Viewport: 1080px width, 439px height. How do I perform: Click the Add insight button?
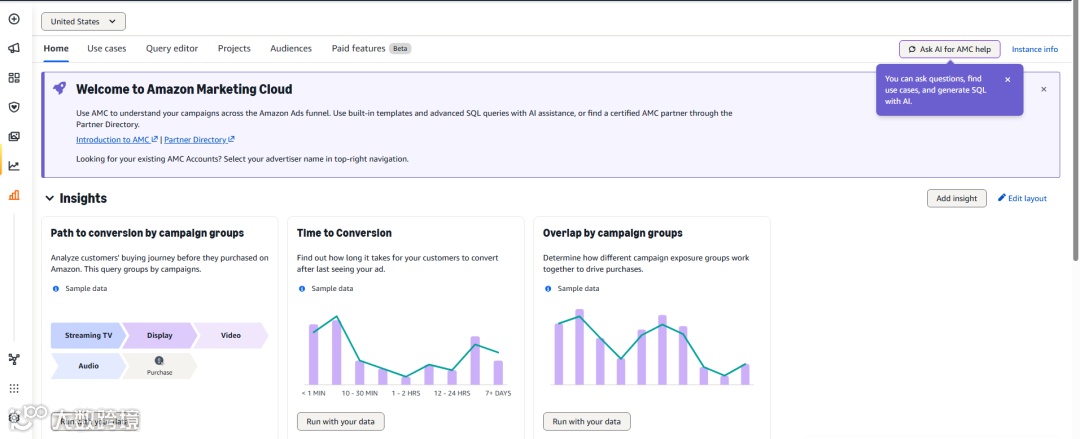[956, 198]
